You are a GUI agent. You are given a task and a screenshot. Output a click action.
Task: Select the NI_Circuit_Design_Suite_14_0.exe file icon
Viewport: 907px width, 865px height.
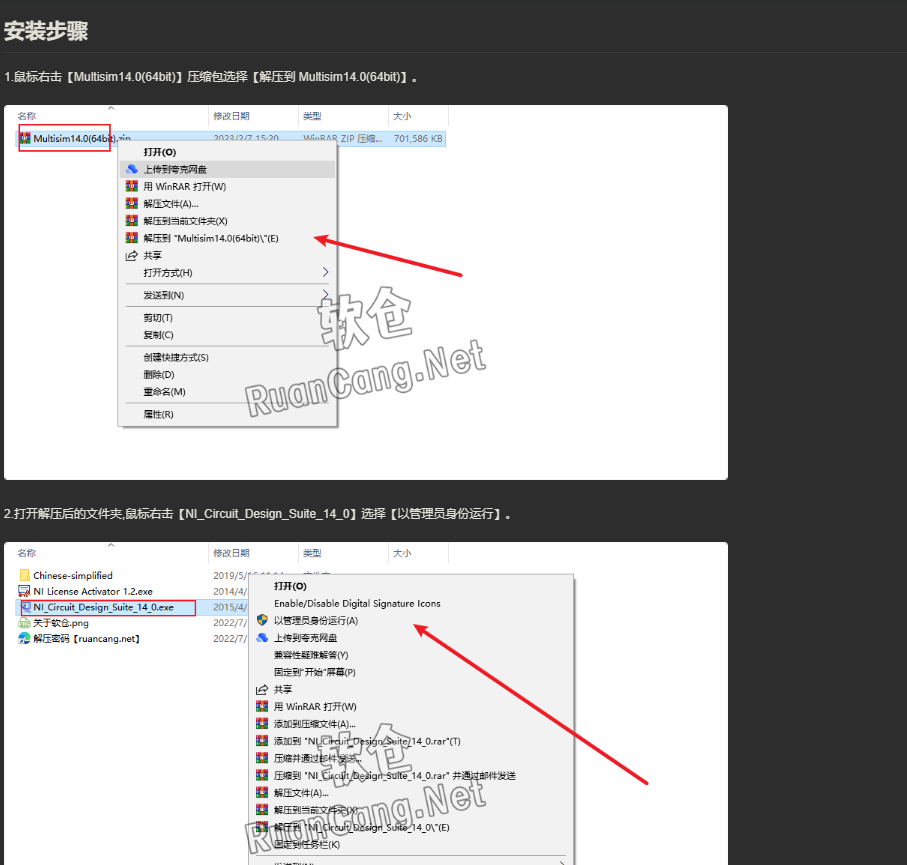pyautogui.click(x=27, y=607)
